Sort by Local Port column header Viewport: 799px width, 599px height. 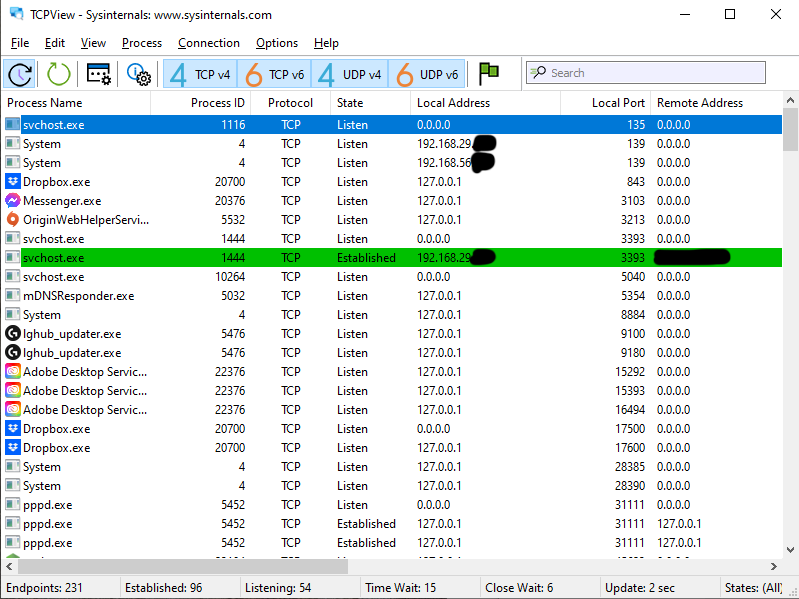tap(605, 103)
